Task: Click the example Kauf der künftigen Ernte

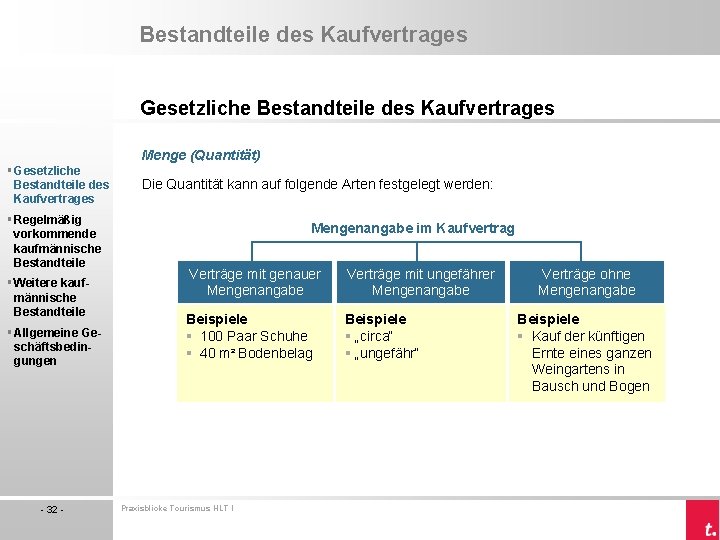Action: point(591,361)
